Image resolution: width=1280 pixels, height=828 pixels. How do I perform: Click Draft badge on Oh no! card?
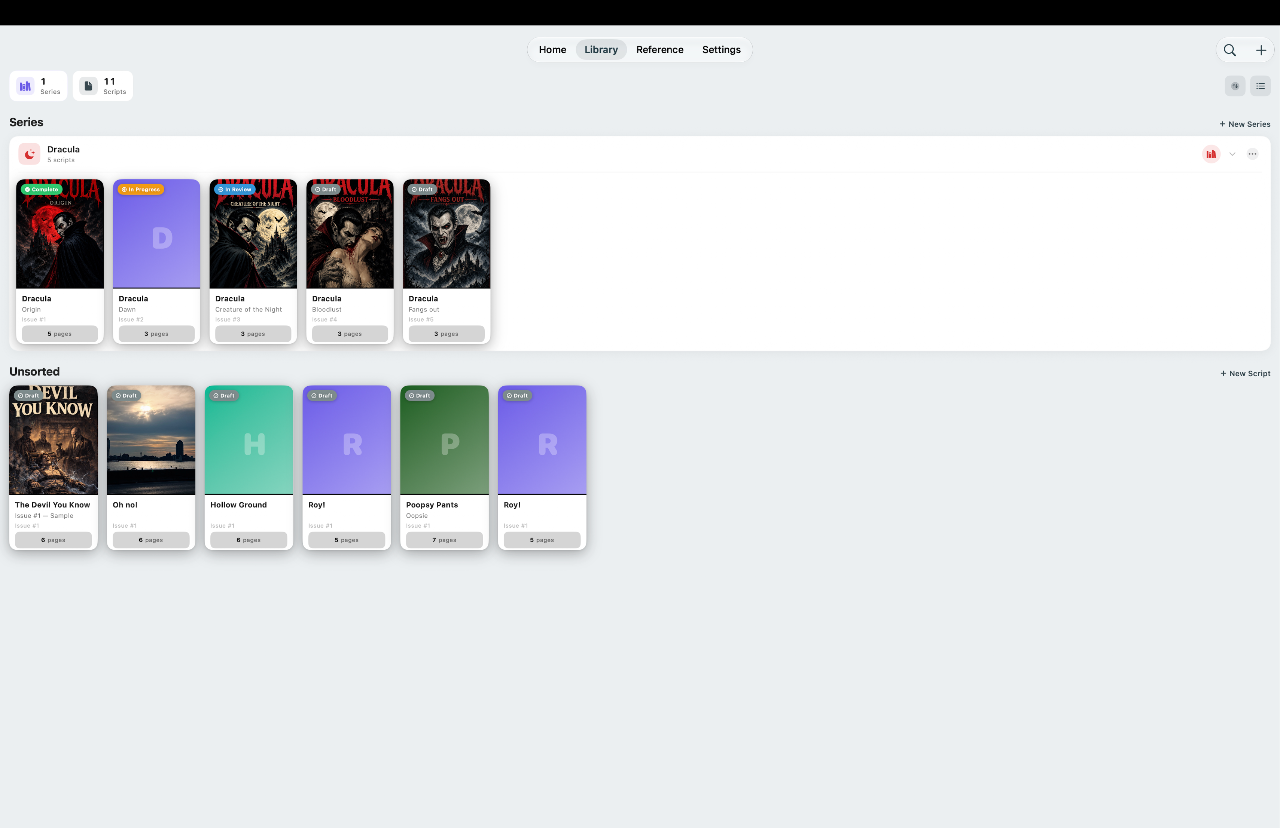click(x=125, y=395)
